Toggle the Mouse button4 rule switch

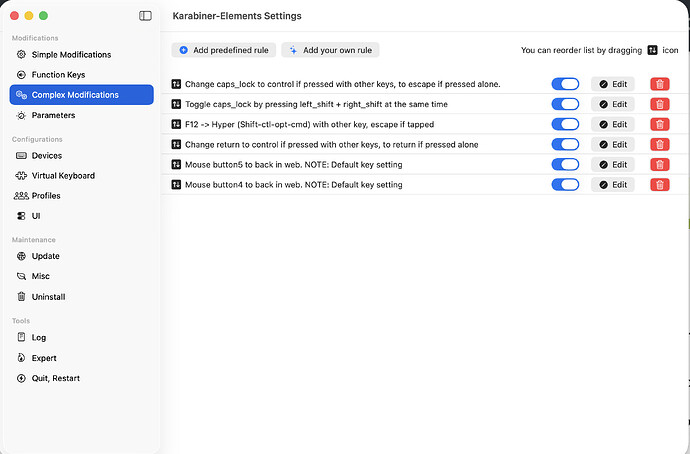click(565, 185)
